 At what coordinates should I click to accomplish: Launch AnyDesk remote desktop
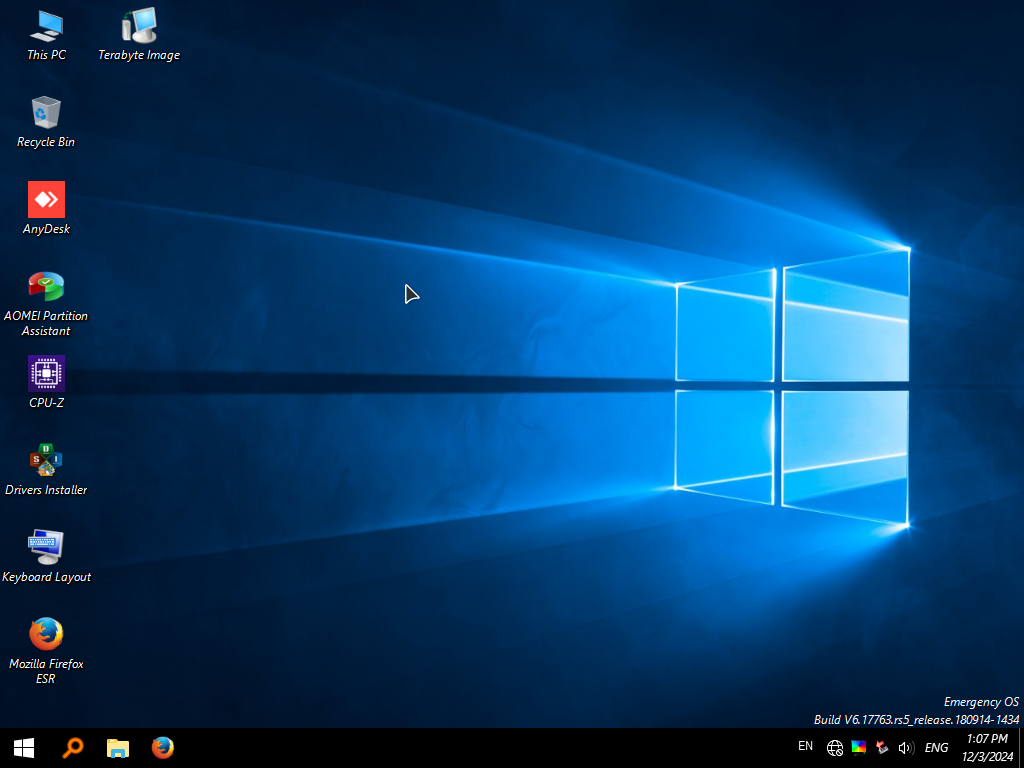(46, 199)
